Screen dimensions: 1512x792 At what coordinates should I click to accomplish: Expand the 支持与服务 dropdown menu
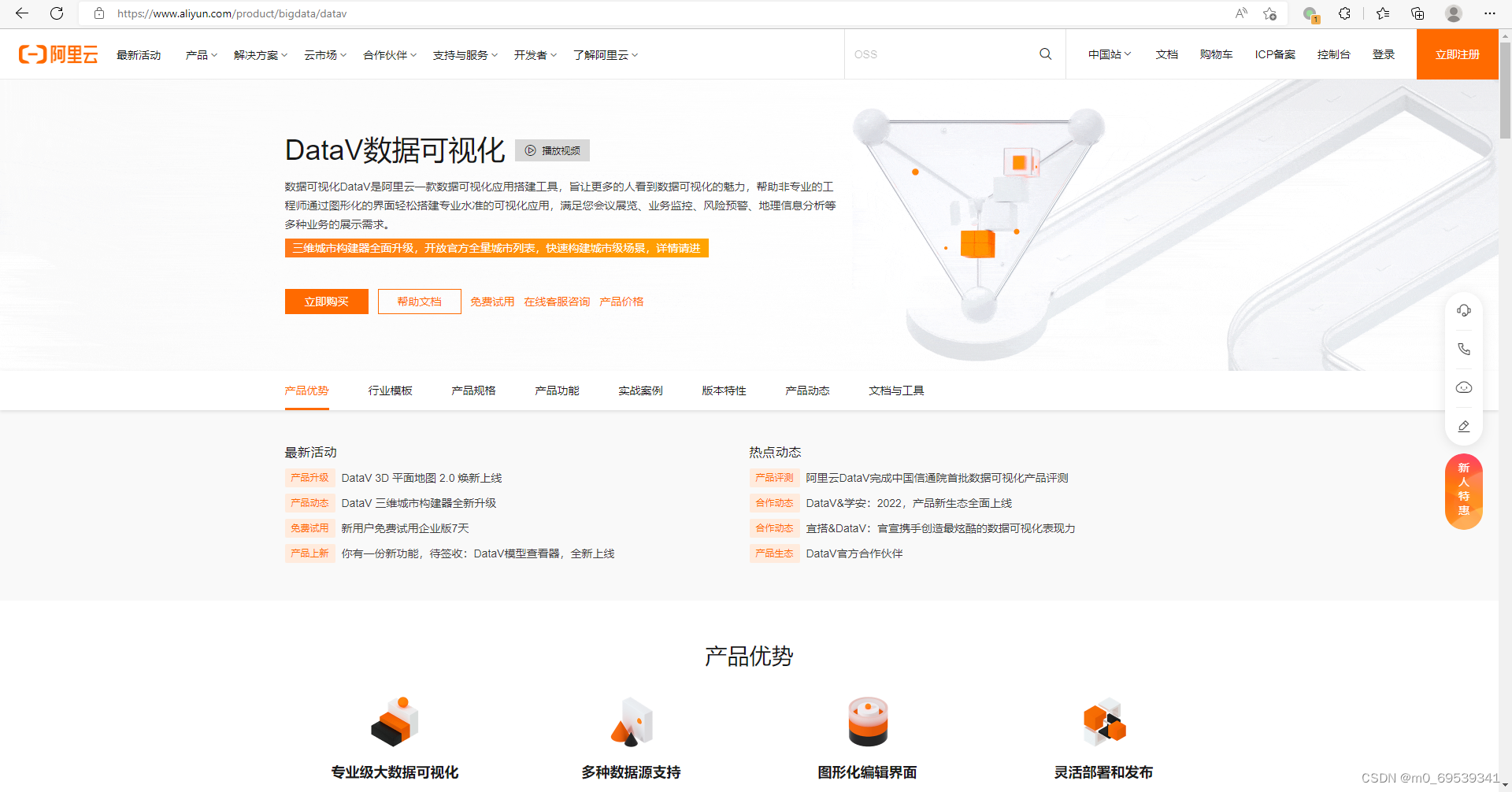tap(465, 54)
